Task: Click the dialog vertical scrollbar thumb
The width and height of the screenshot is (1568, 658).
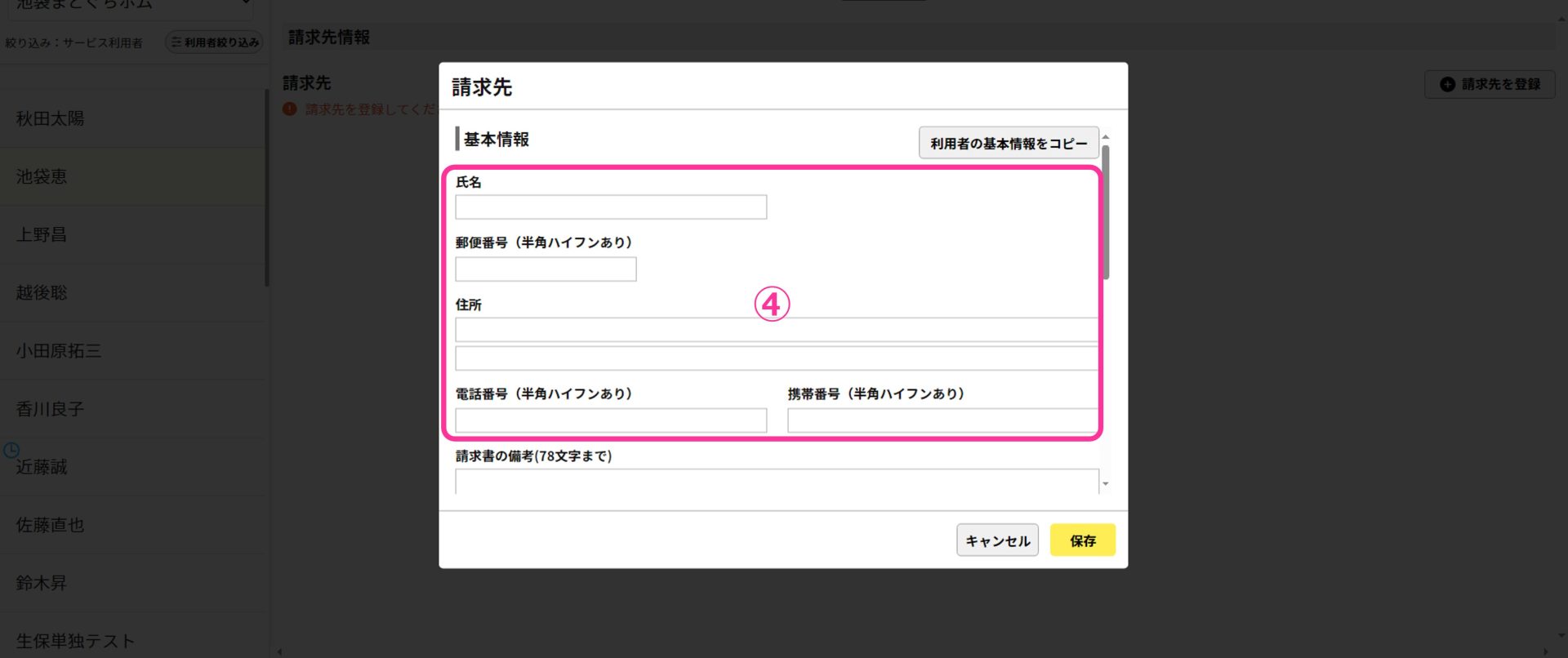Action: coord(1106,212)
